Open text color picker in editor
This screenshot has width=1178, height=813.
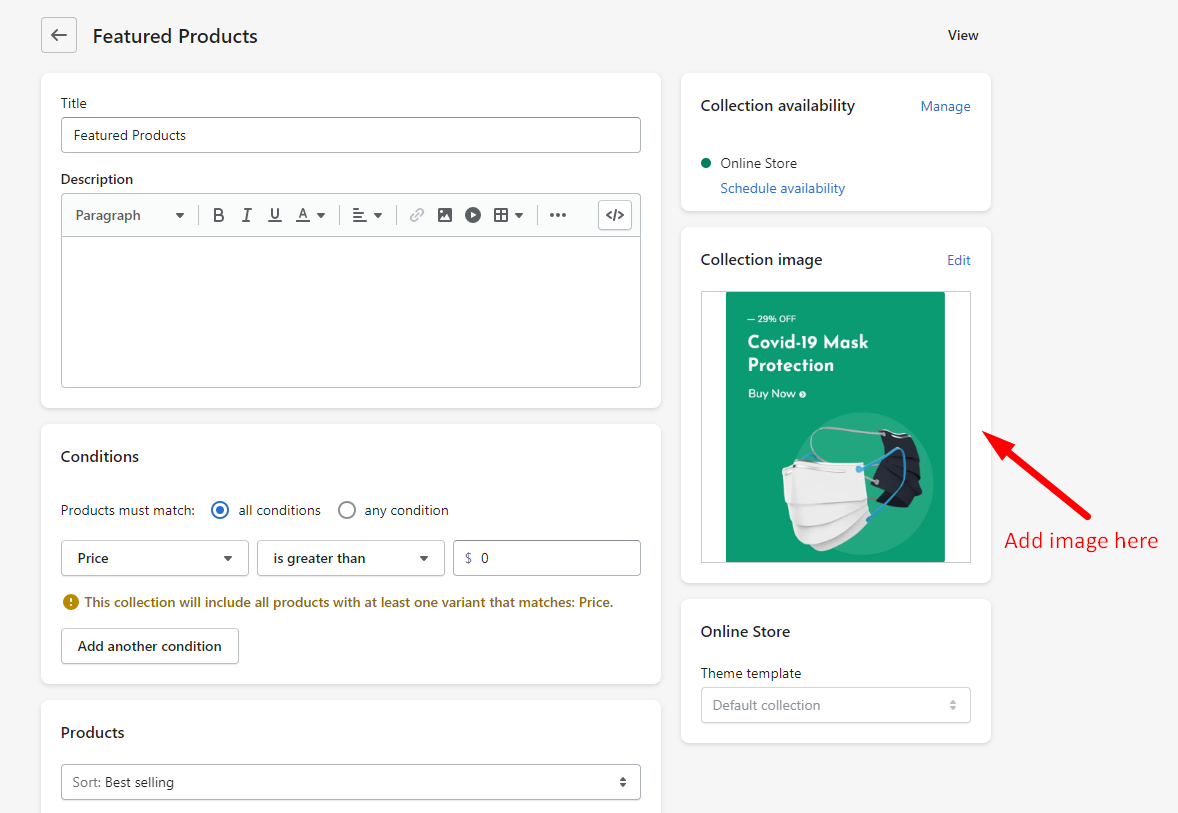(310, 216)
